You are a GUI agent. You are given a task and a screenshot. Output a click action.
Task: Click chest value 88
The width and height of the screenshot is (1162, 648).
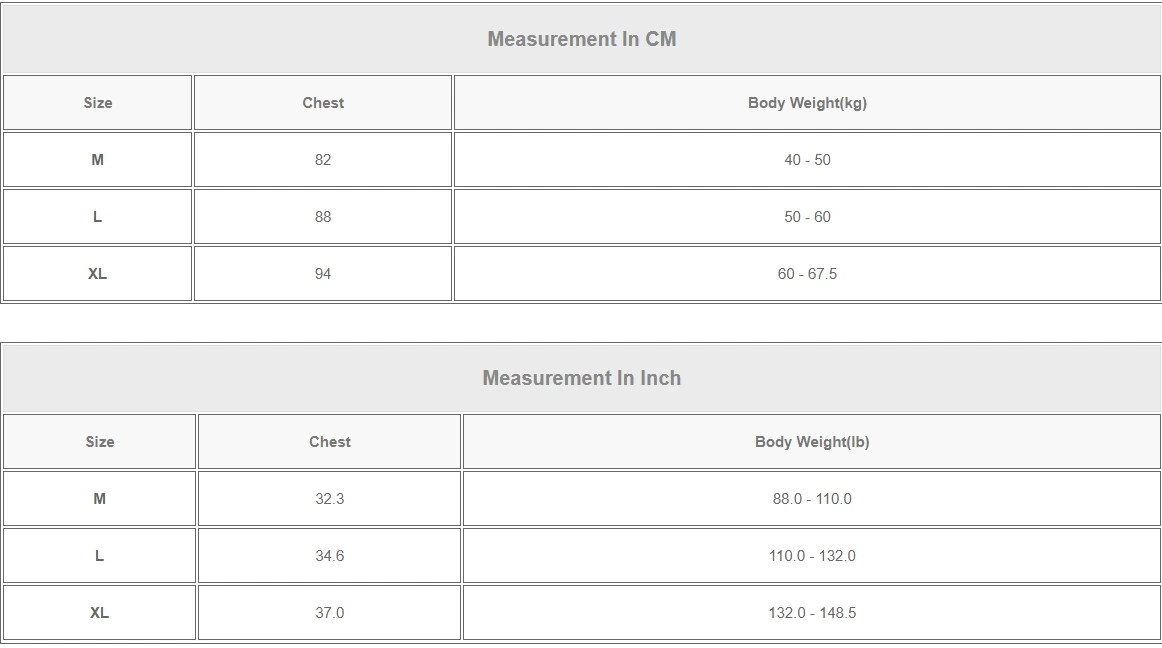(x=323, y=217)
